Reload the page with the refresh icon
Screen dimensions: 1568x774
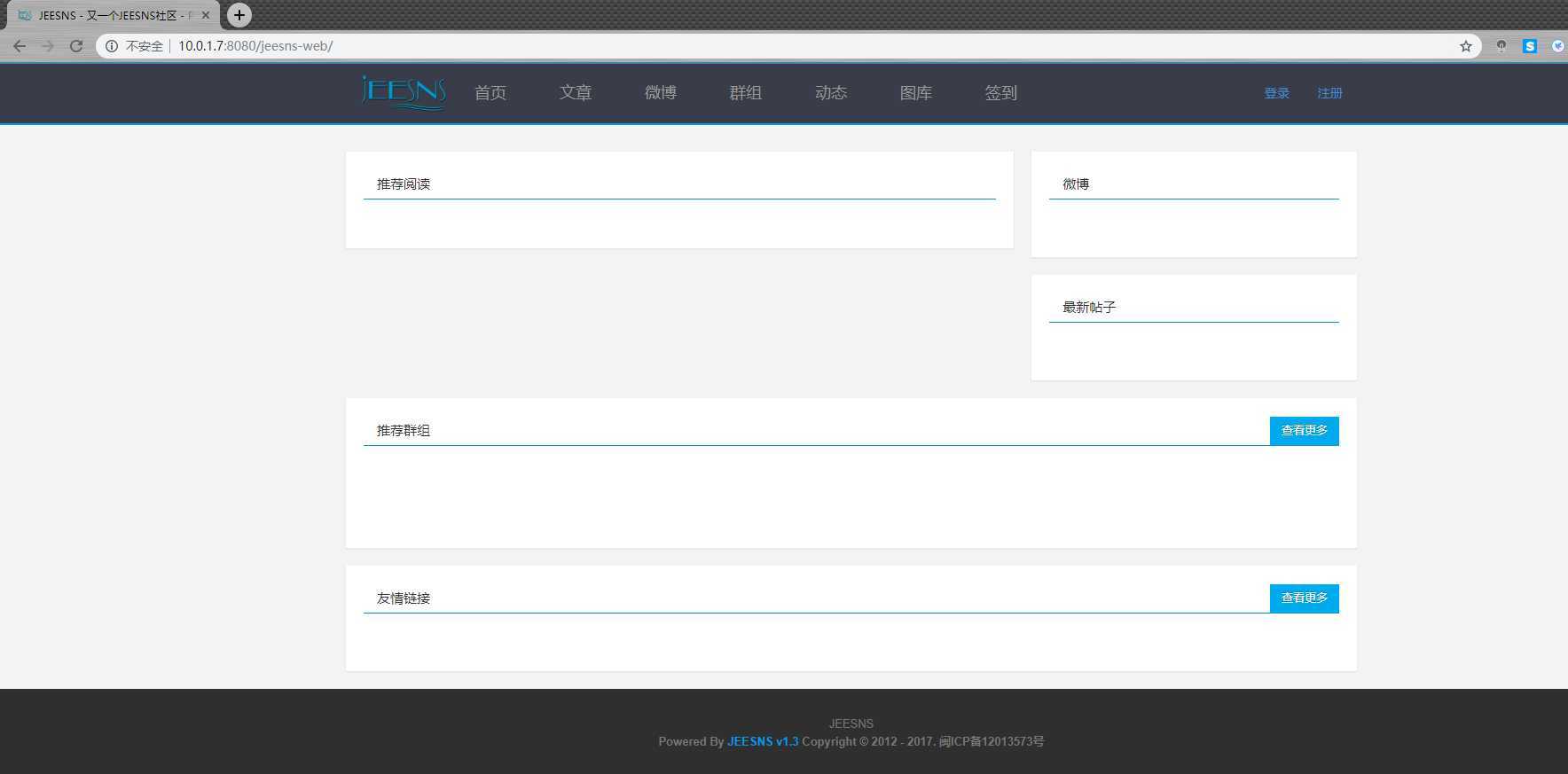click(x=76, y=46)
